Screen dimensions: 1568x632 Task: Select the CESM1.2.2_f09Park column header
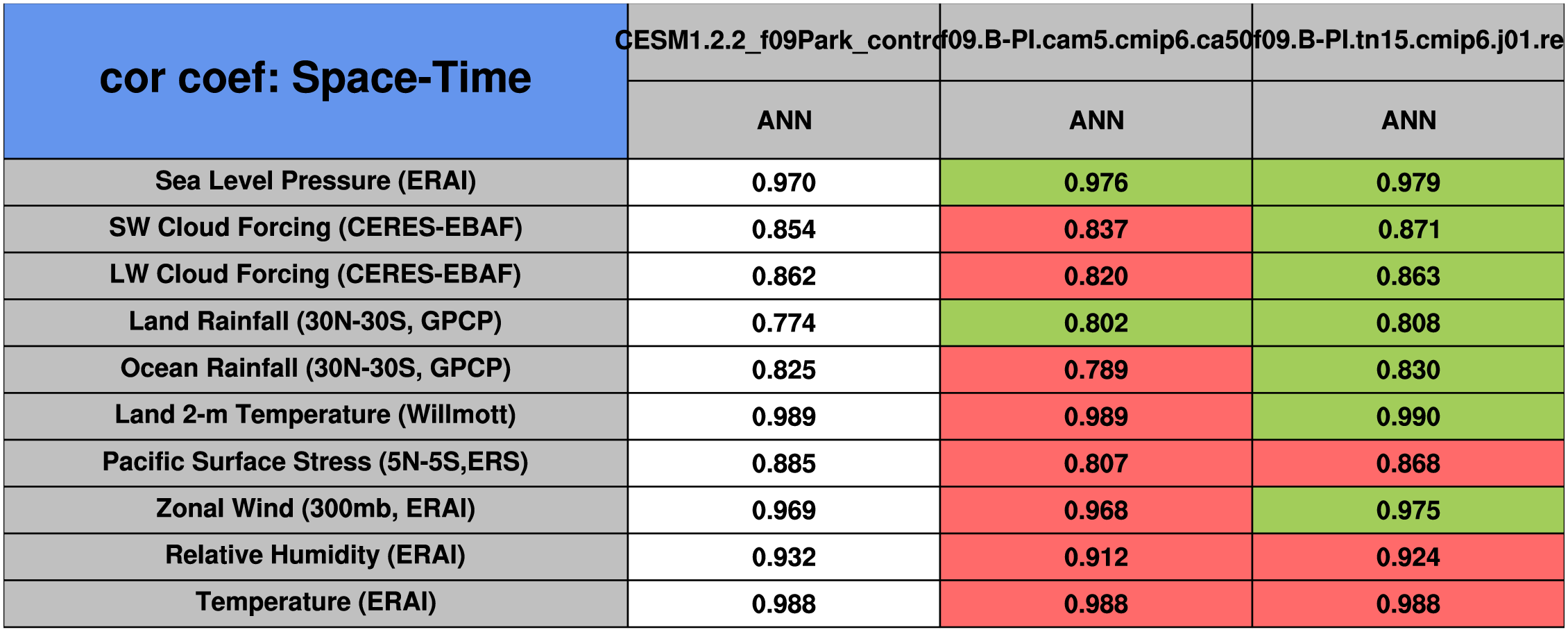(x=783, y=41)
